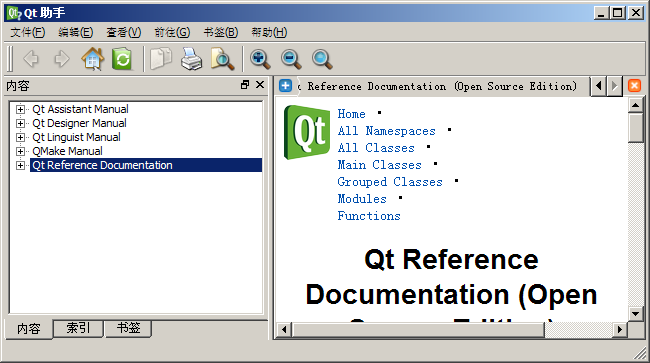Screen dimensions: 650x363
Task: Select Qt Linguist Manual in contents
Action: pos(76,137)
